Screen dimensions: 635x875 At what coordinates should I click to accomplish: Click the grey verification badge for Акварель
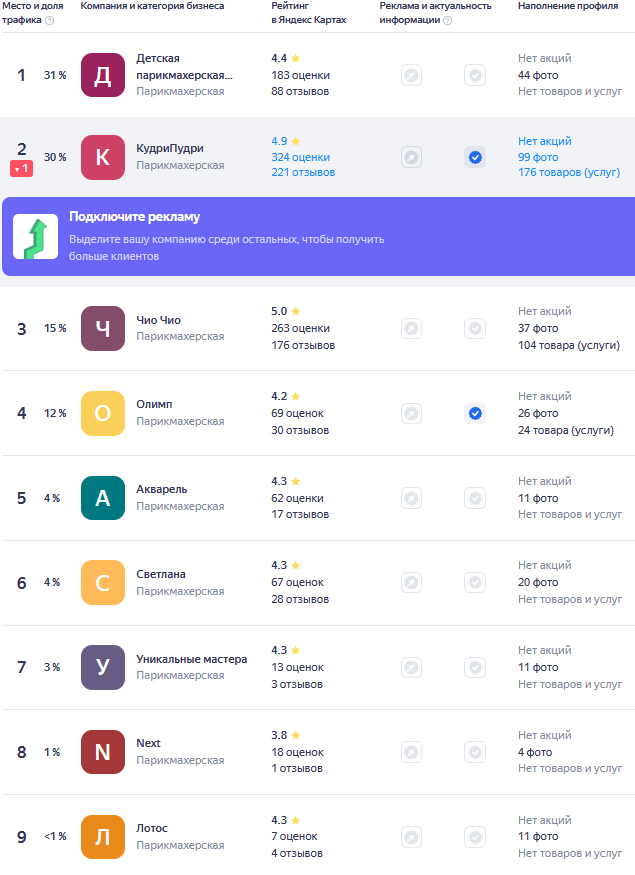coord(475,498)
